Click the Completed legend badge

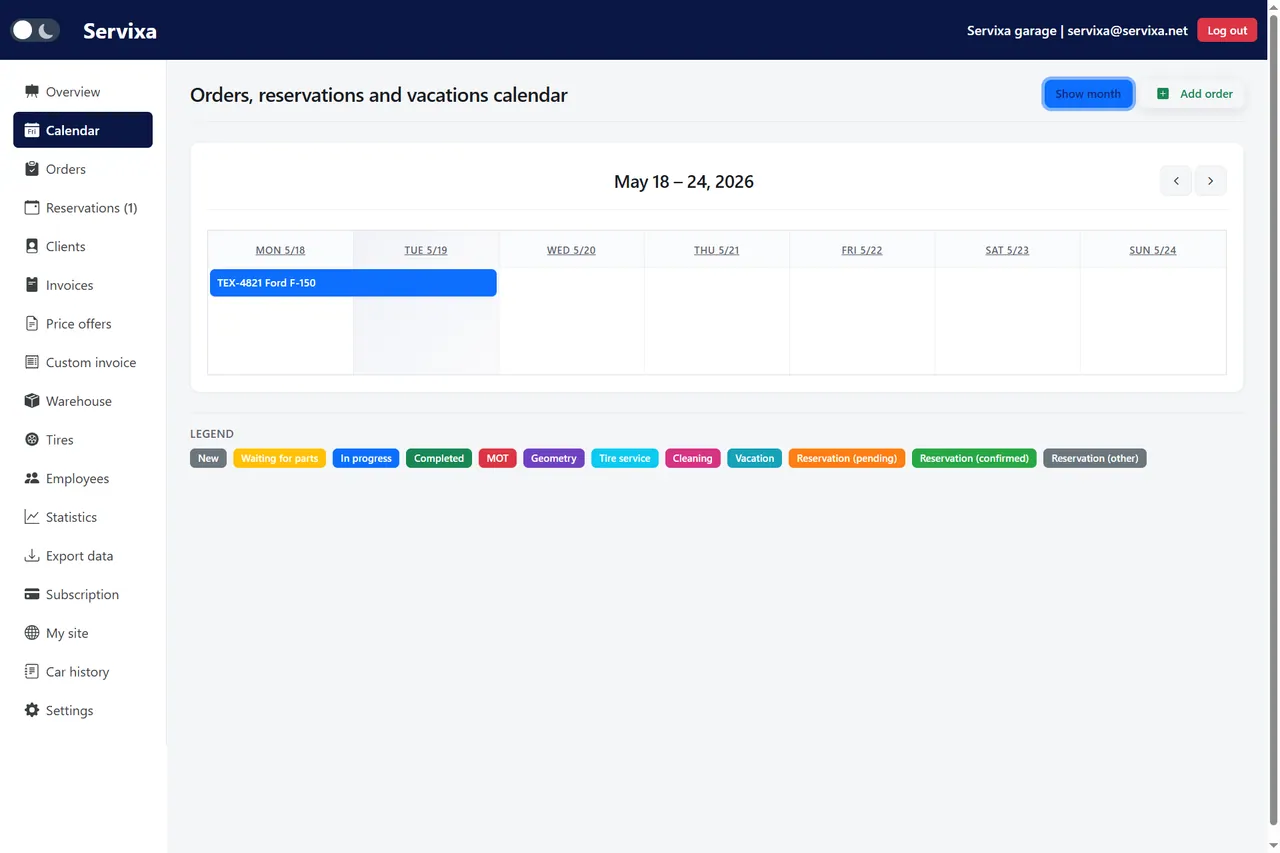(439, 458)
